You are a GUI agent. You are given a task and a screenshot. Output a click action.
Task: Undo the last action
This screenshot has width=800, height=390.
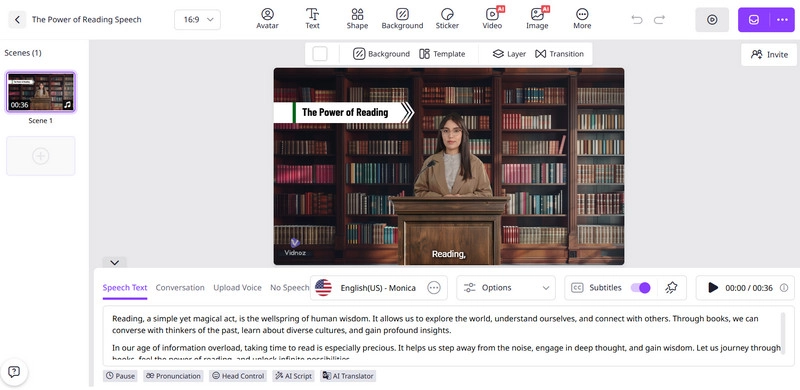637,20
